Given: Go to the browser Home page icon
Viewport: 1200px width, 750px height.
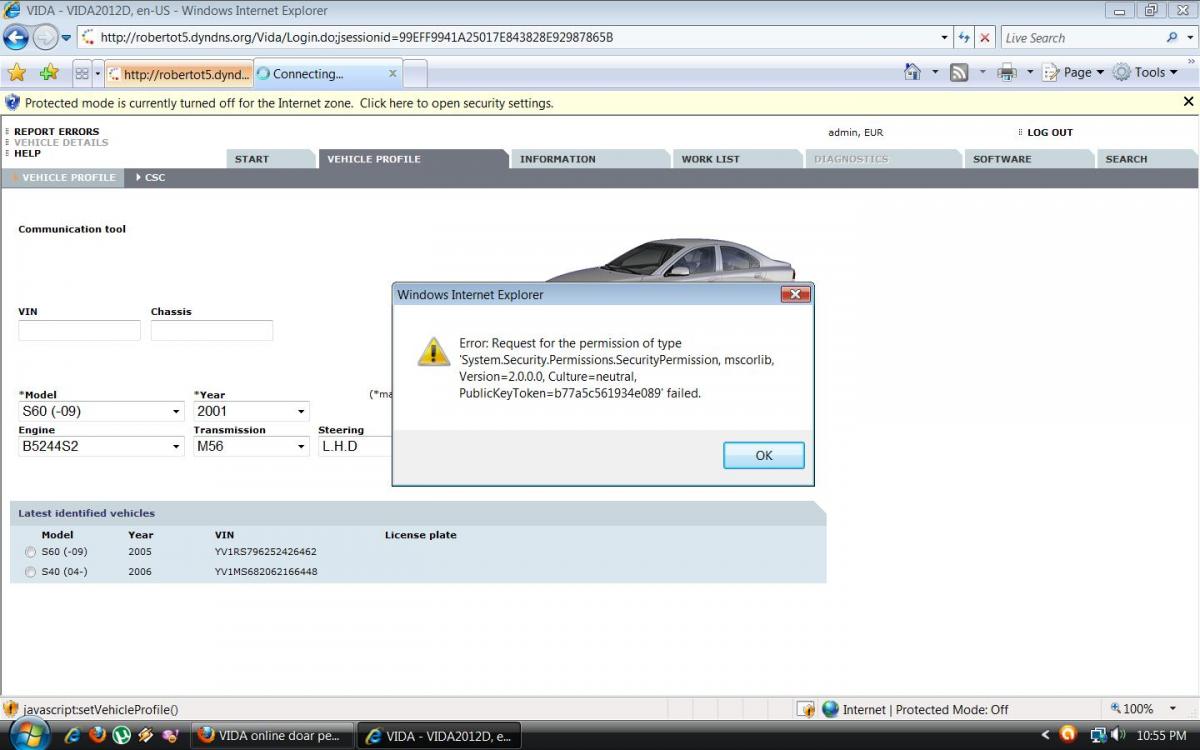Looking at the screenshot, I should [x=912, y=72].
